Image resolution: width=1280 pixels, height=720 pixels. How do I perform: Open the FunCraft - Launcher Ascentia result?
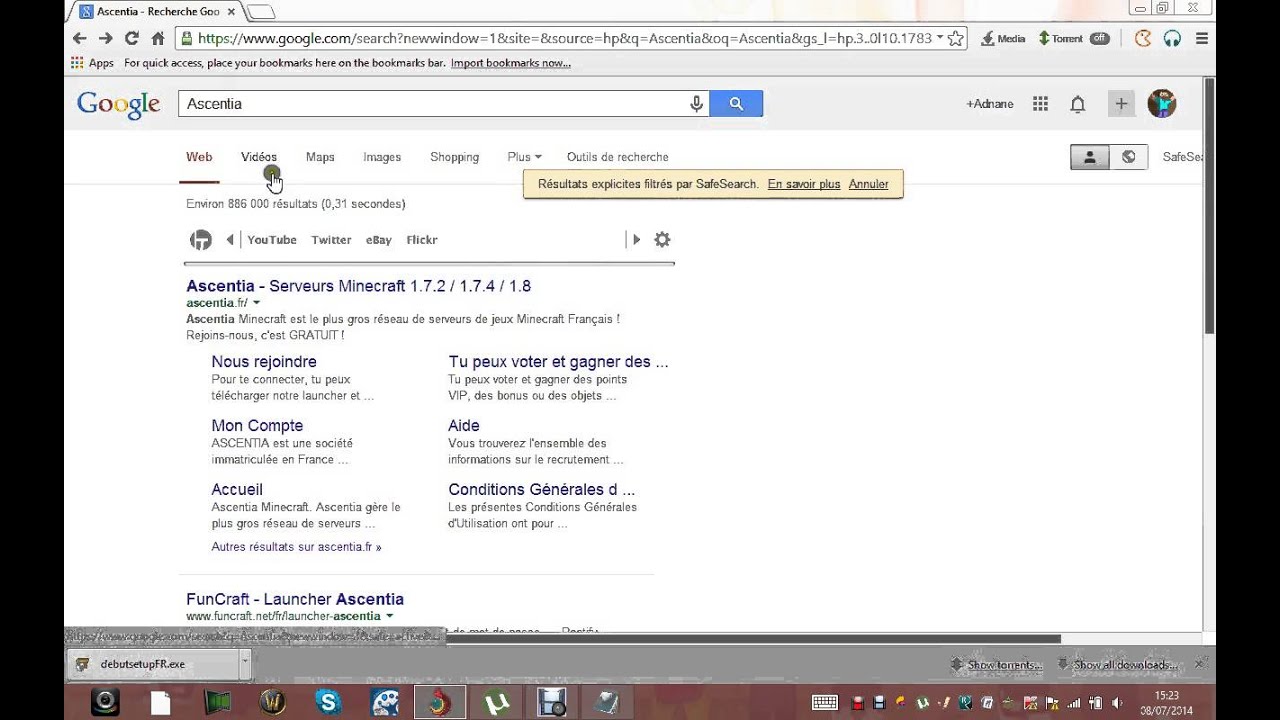click(x=295, y=599)
